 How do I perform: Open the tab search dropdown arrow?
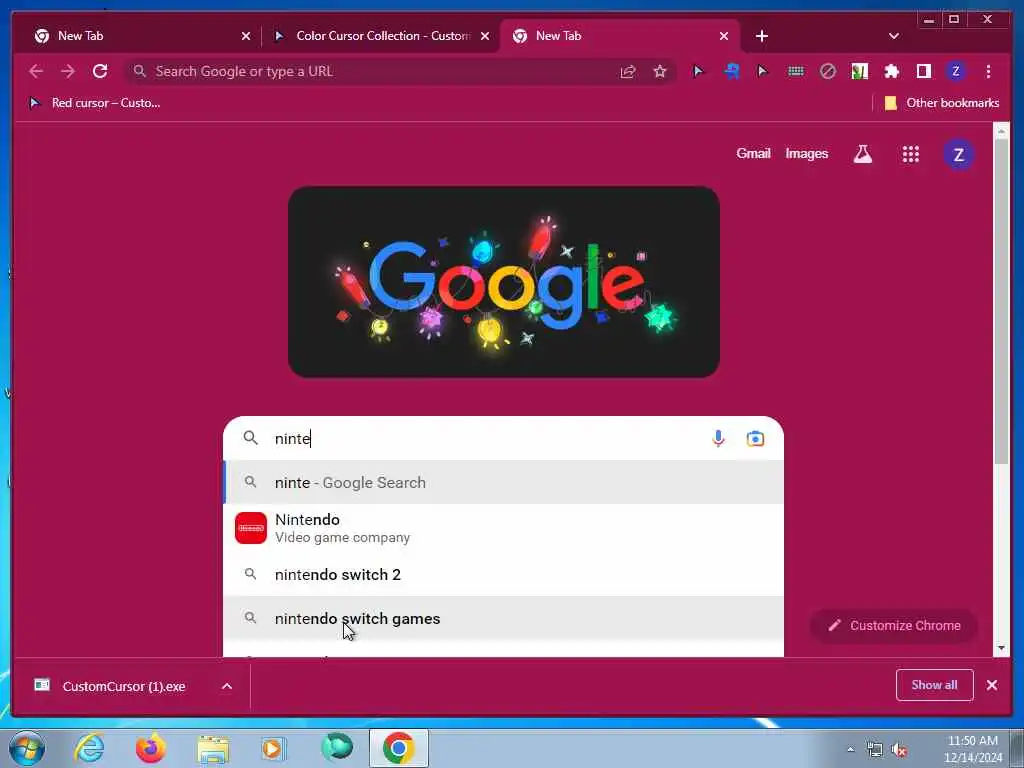893,36
